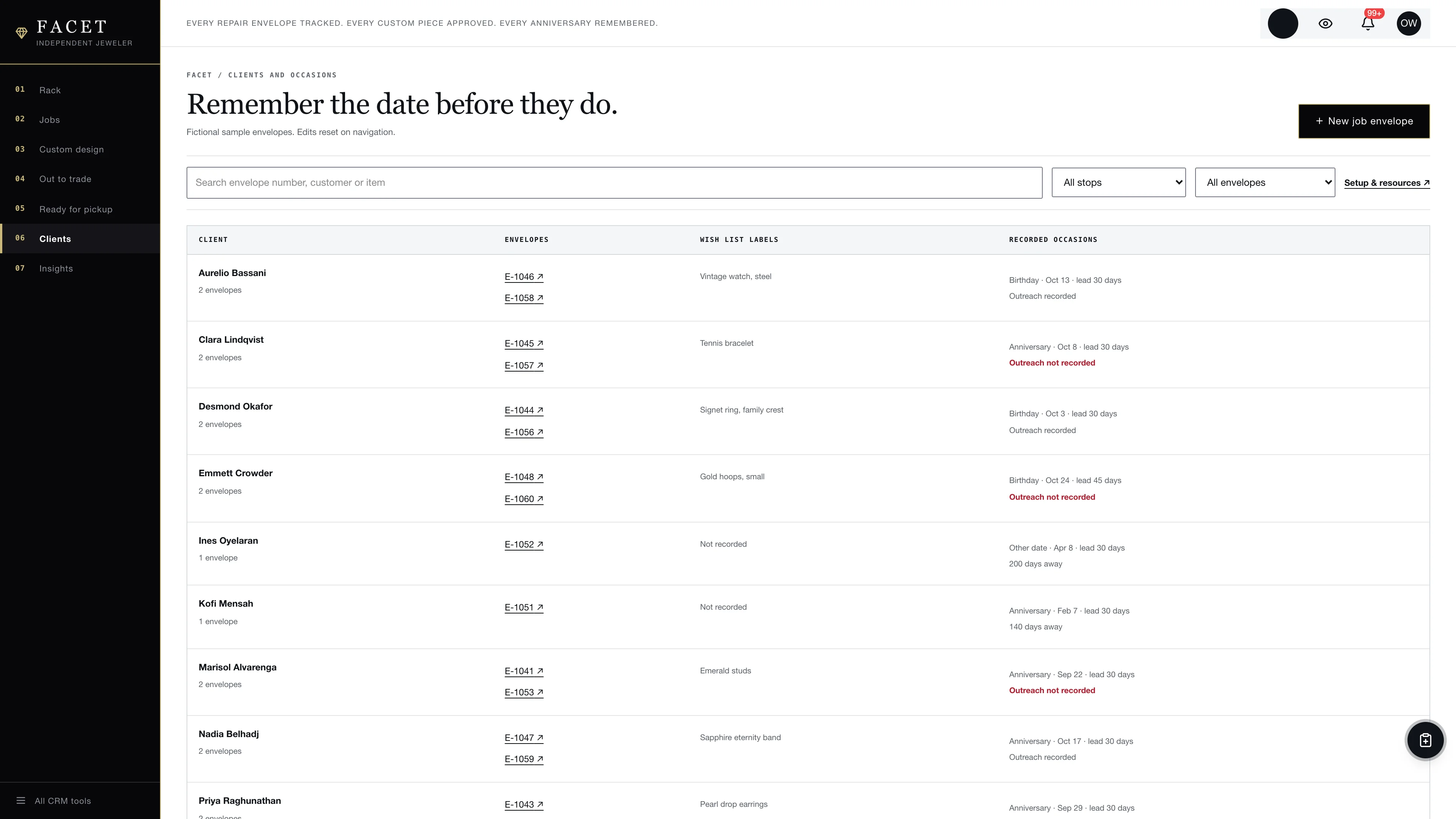The image size is (1456, 819).
Task: Open envelope E-1052 link
Action: (523, 545)
